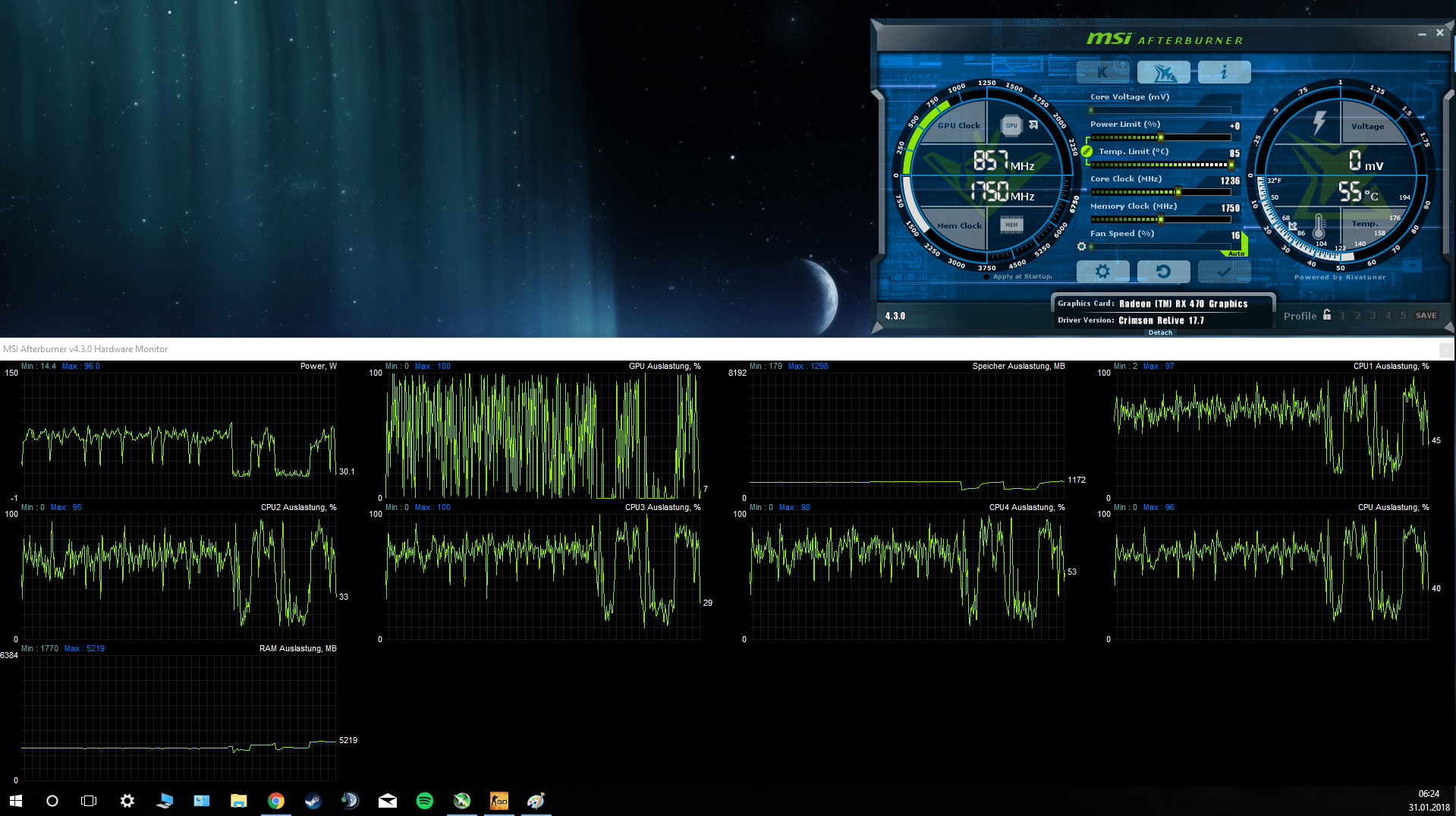Click the GPU chip icon in clock gauge
1456x816 pixels.
(1011, 126)
